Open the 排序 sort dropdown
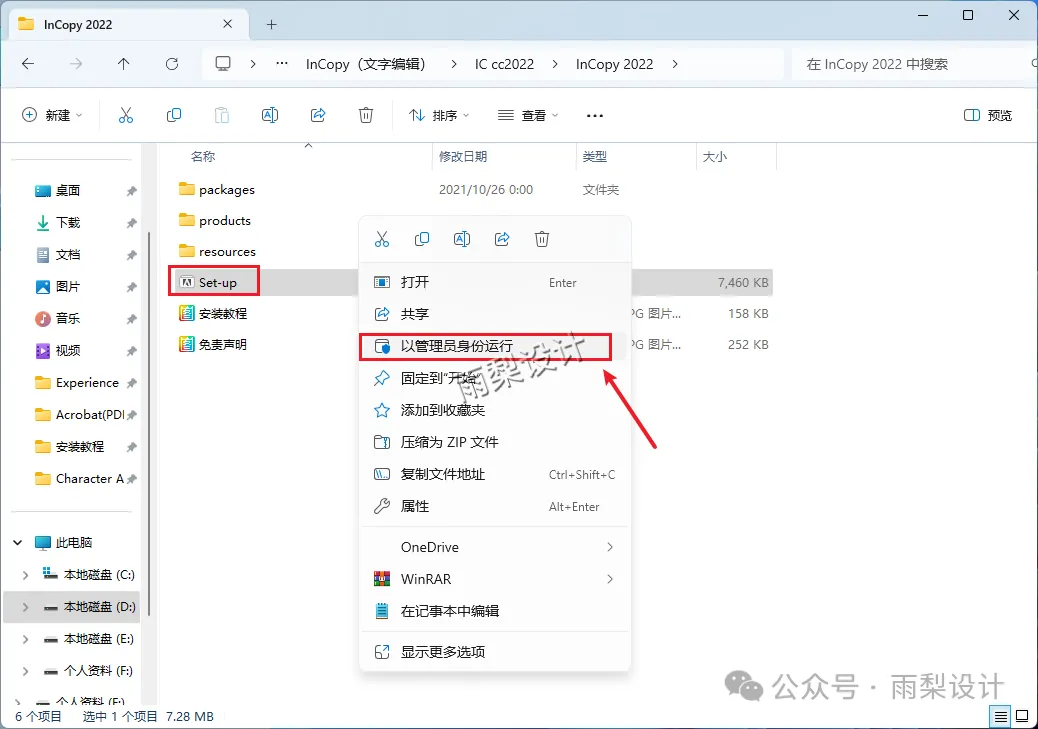 tap(439, 115)
